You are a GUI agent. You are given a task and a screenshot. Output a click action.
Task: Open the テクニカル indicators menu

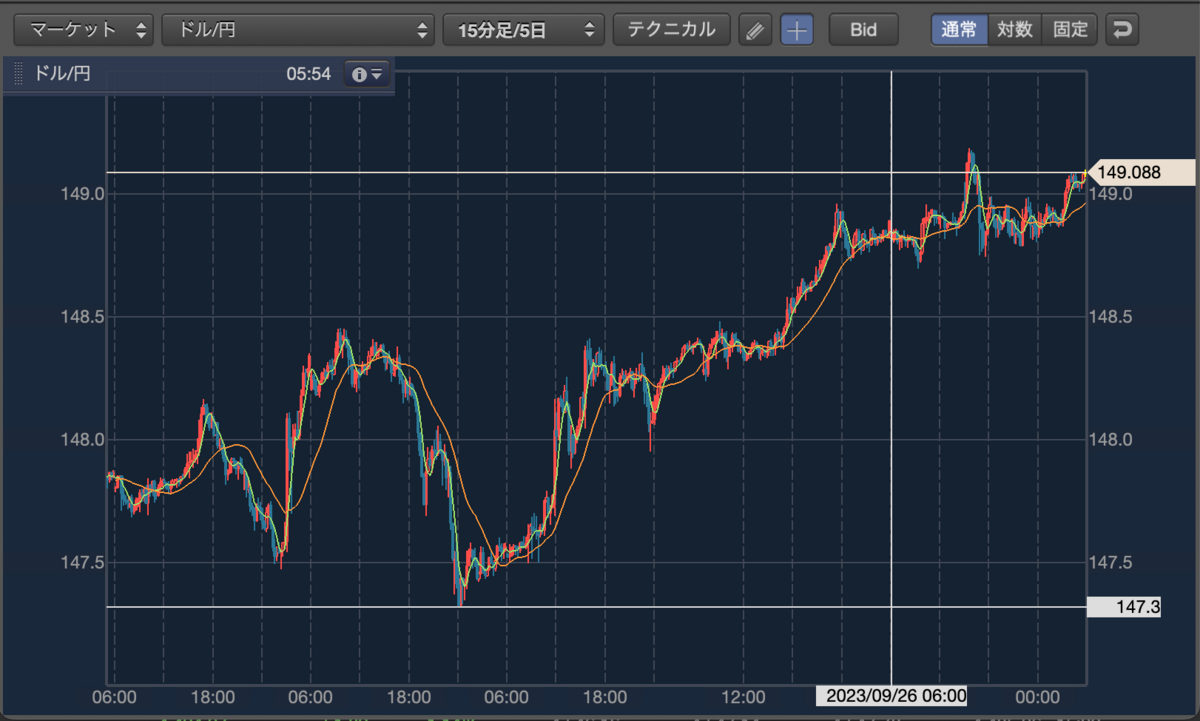tap(671, 30)
